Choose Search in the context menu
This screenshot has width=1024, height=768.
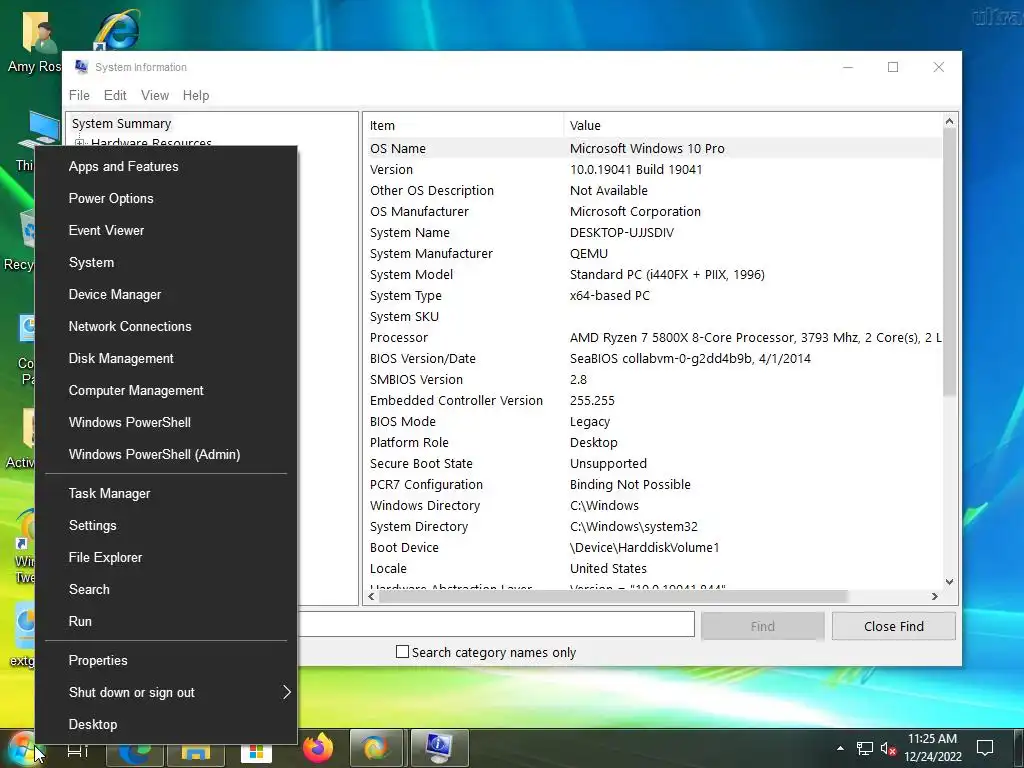166,590
